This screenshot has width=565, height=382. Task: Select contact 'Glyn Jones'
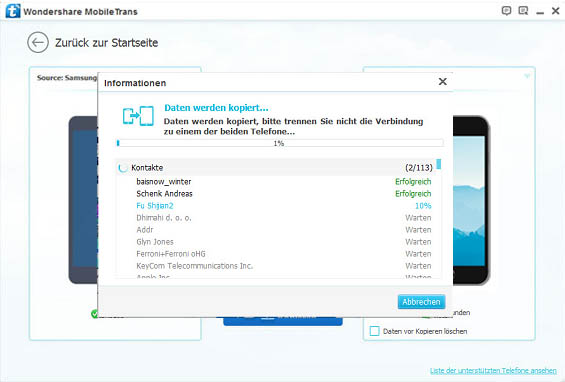[x=155, y=242]
